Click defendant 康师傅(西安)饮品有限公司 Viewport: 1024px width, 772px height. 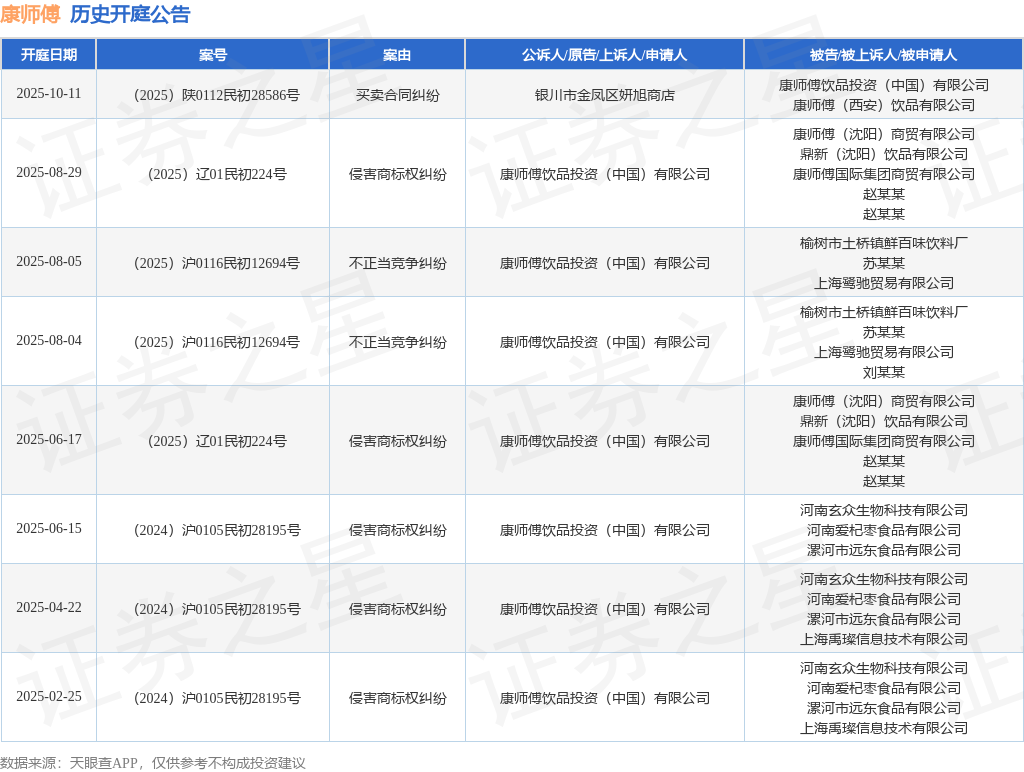pos(884,105)
